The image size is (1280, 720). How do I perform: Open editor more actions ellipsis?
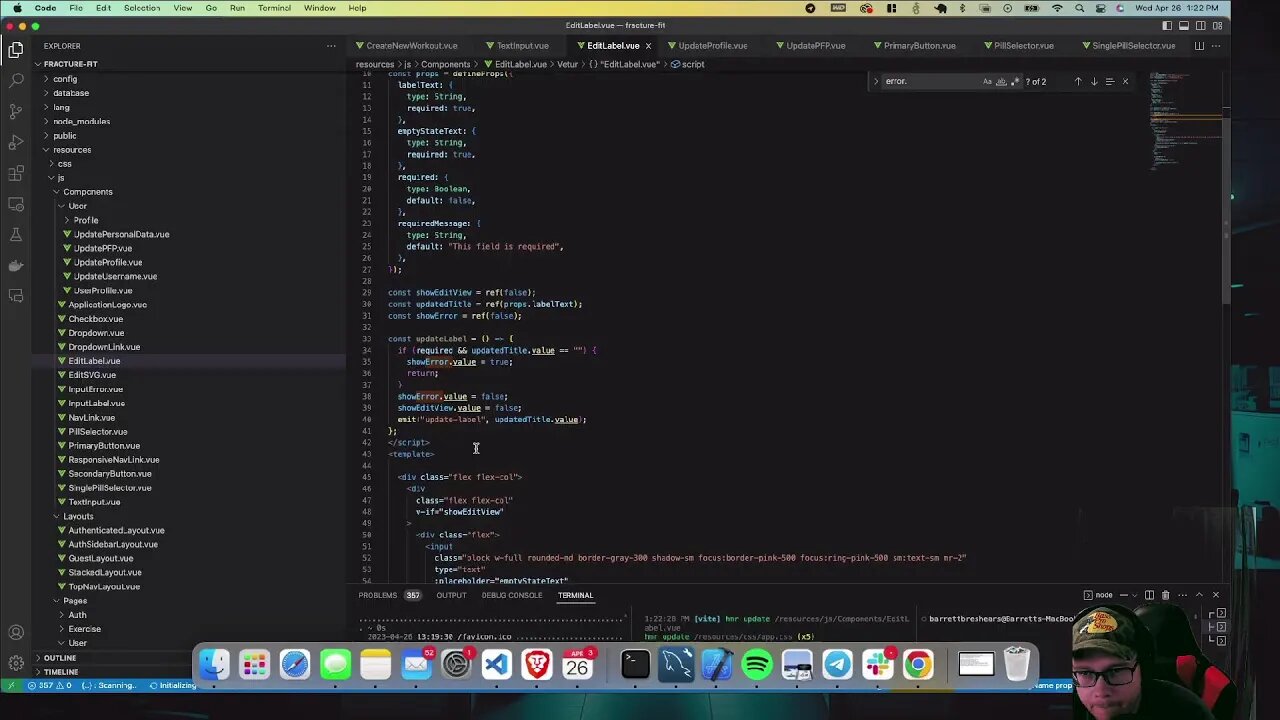tap(1215, 46)
